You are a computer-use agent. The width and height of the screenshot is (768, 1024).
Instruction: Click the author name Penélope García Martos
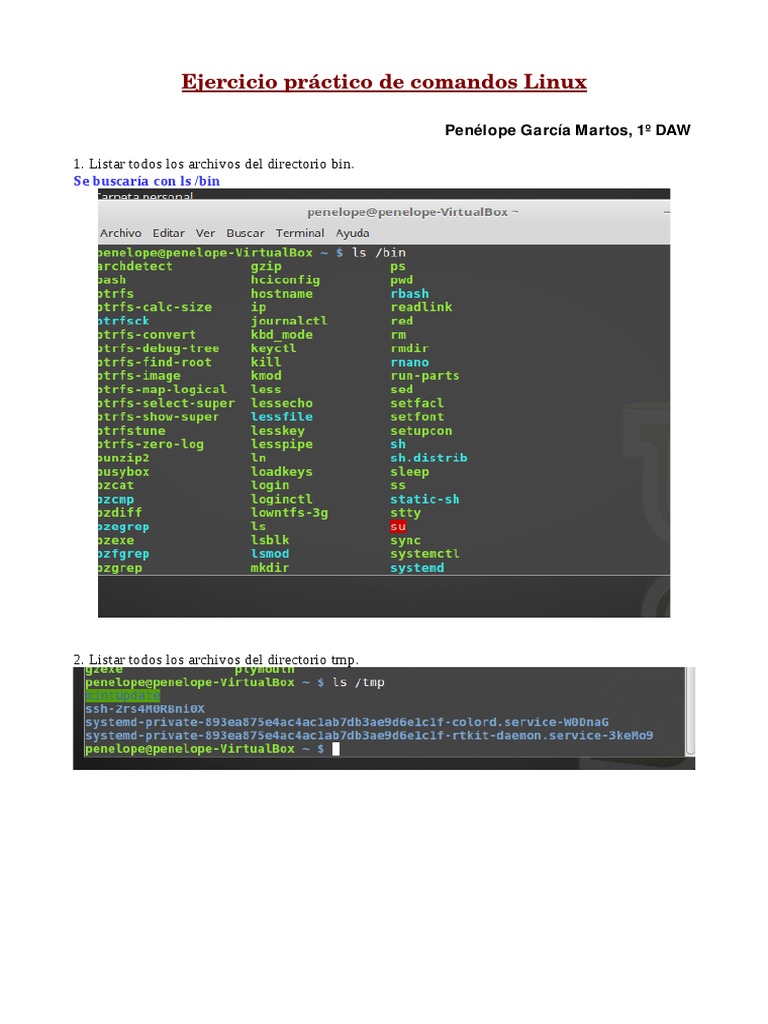[538, 130]
